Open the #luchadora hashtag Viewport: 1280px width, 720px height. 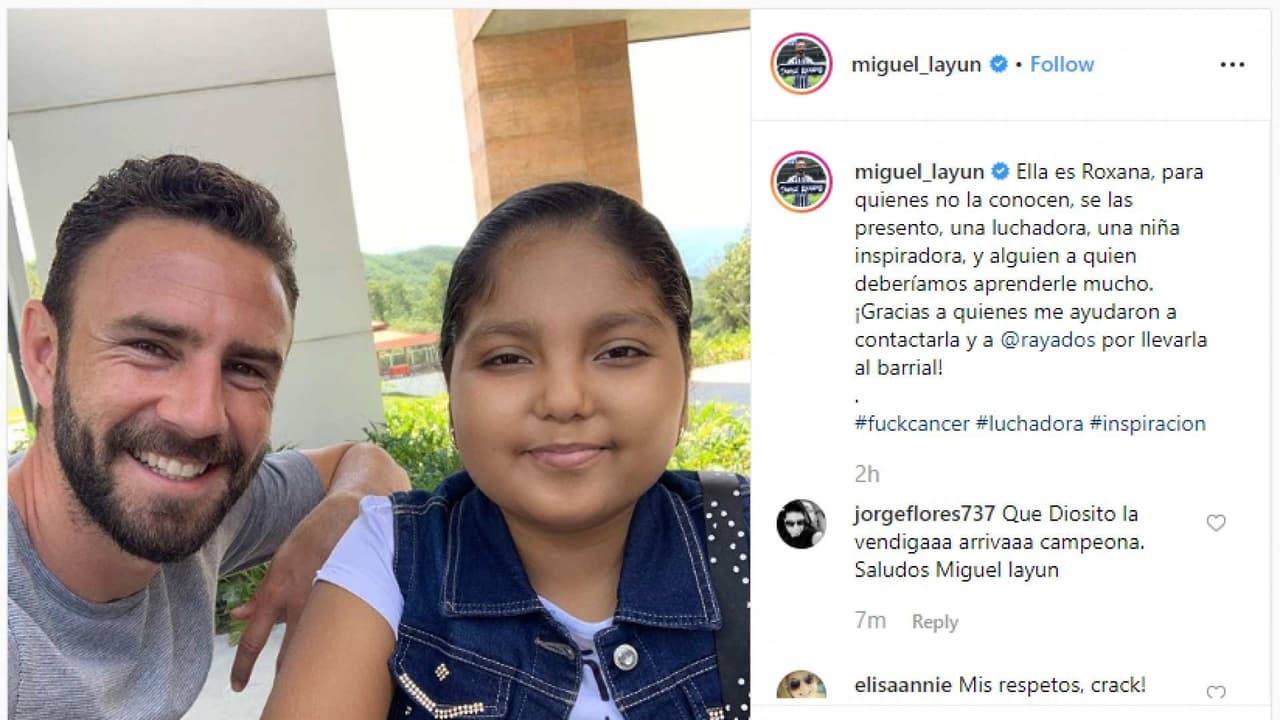pyautogui.click(x=1029, y=423)
